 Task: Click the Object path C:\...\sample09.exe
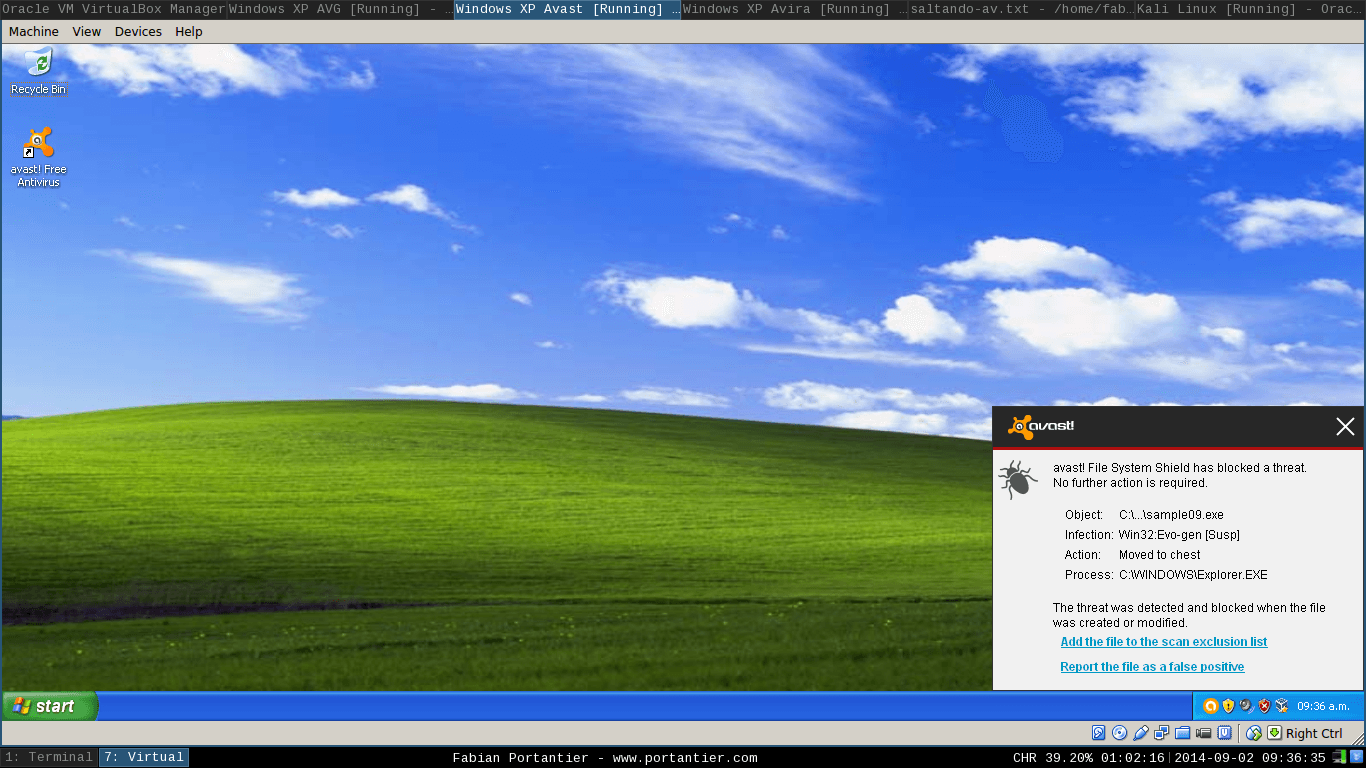1171,515
